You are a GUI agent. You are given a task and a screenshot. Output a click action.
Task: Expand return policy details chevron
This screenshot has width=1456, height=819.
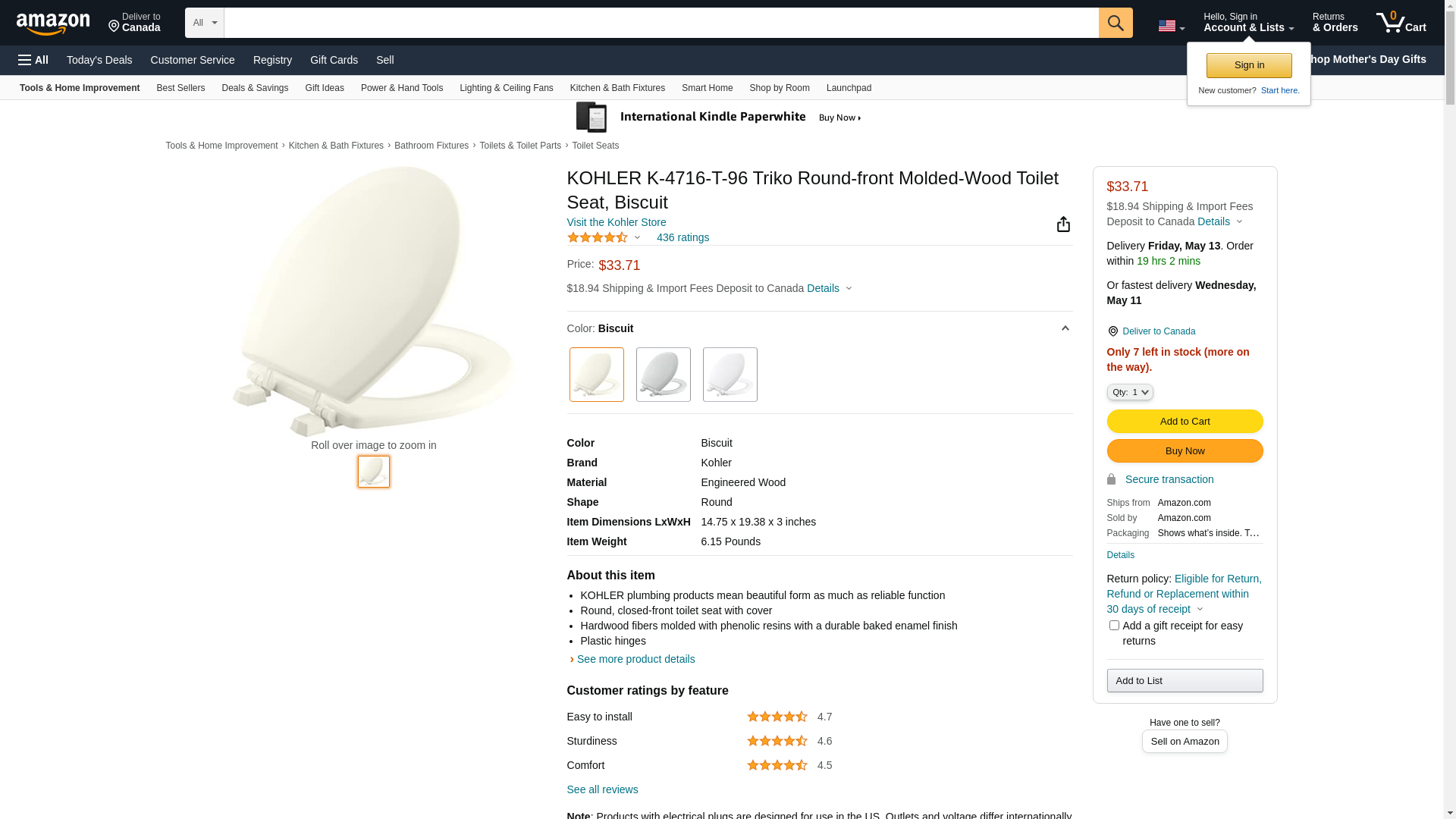[1200, 609]
